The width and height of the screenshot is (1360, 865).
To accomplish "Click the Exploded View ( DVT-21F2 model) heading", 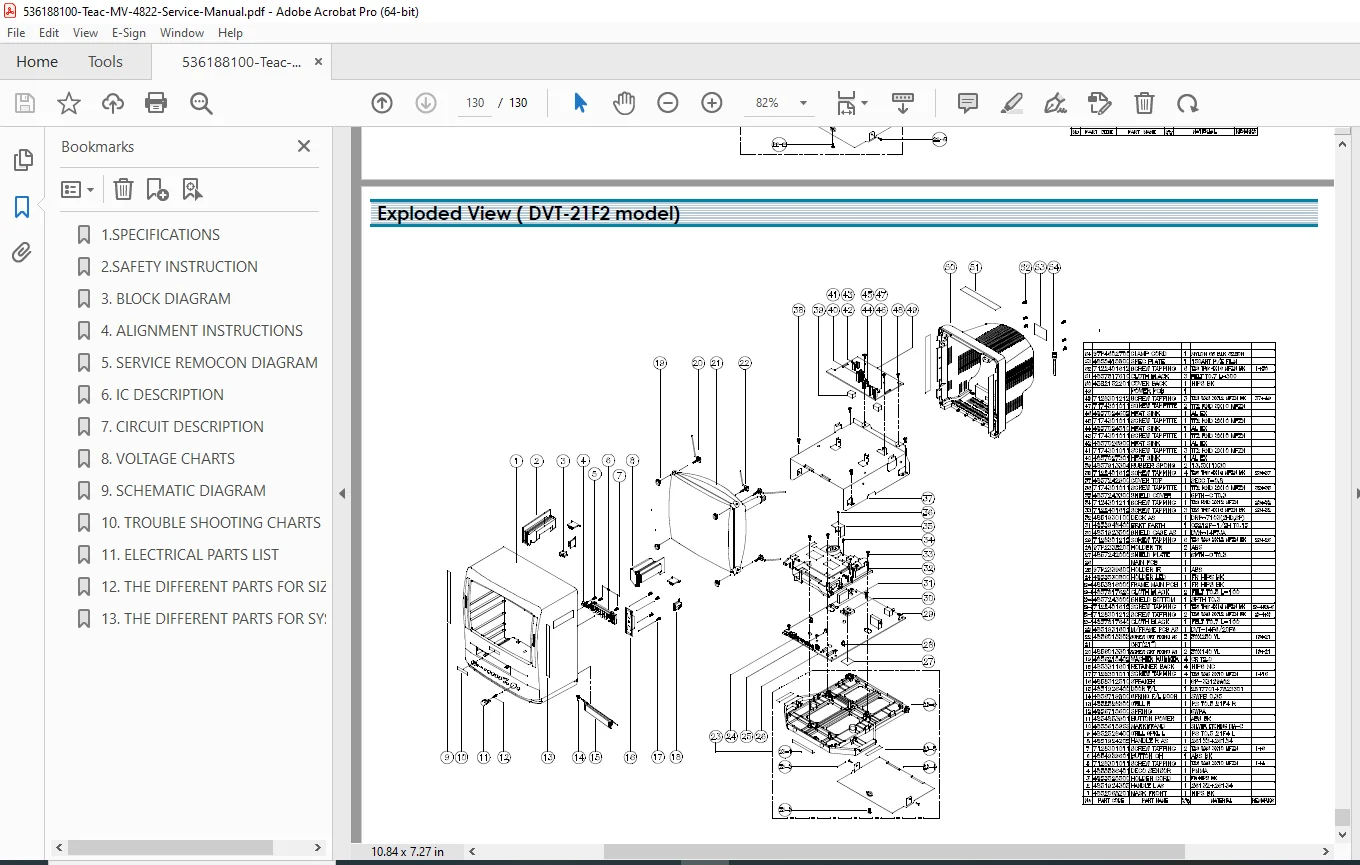I will tap(528, 213).
